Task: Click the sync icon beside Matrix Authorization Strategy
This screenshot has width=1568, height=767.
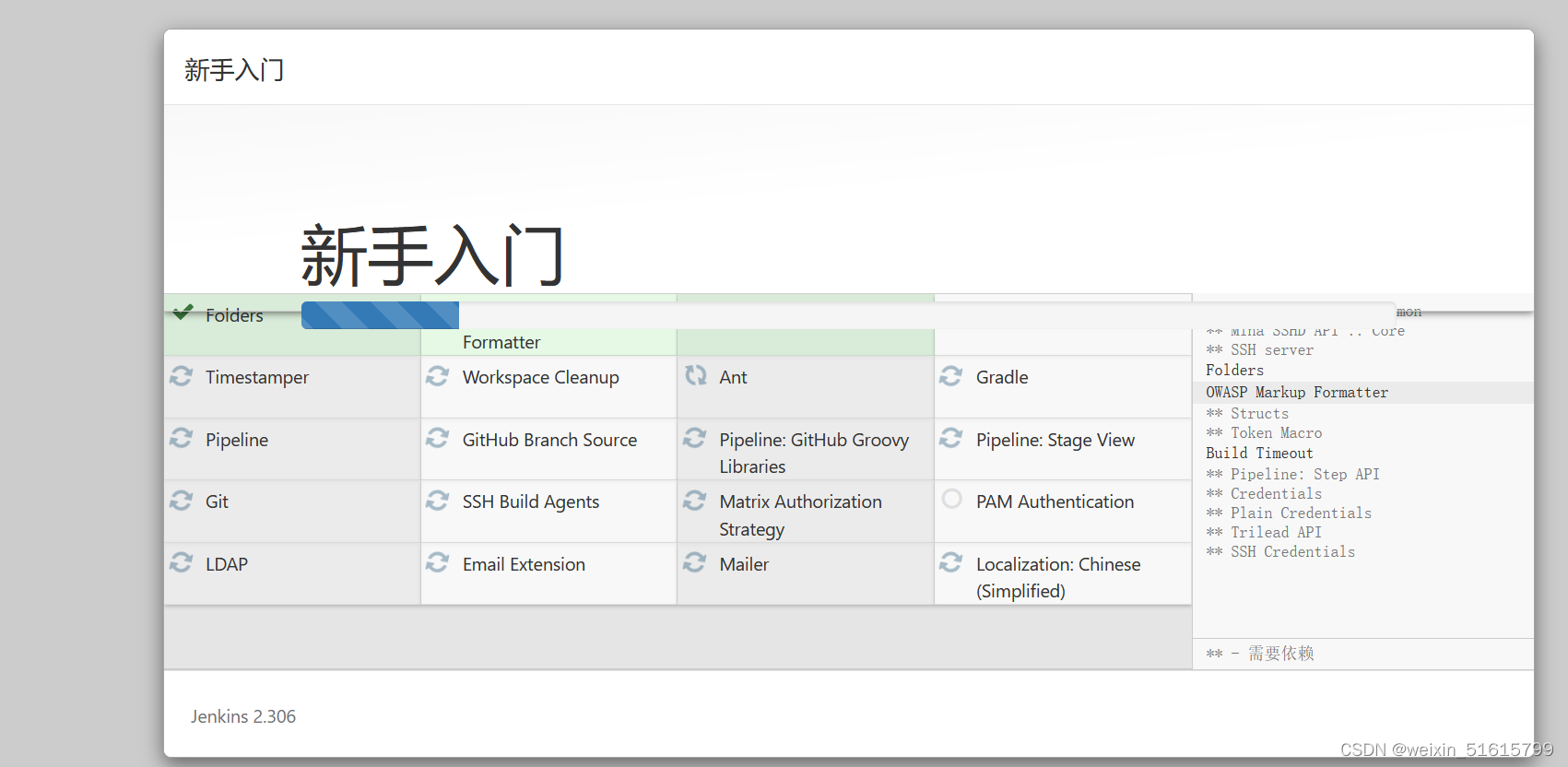Action: point(695,501)
